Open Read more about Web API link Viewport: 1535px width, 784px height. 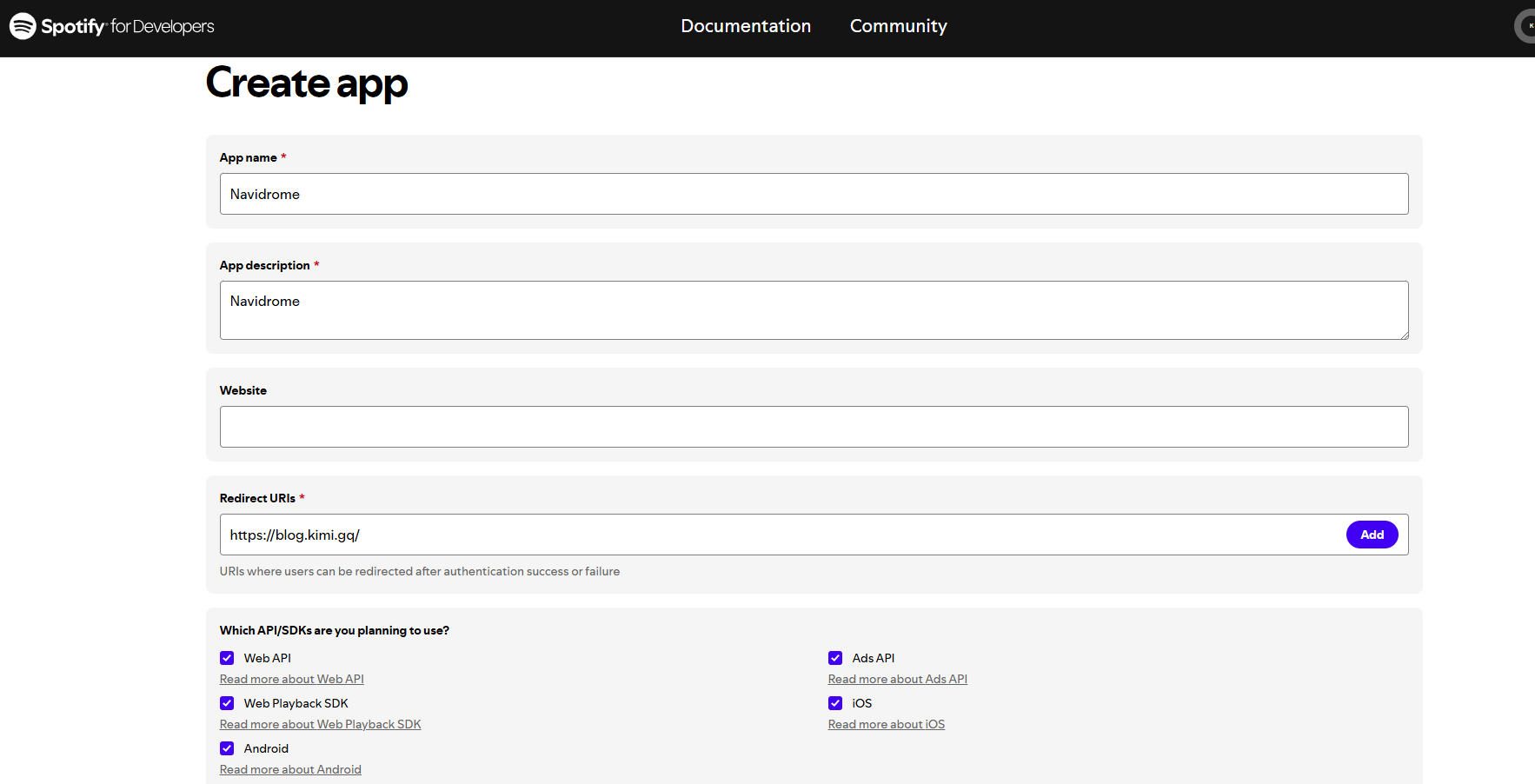point(291,679)
